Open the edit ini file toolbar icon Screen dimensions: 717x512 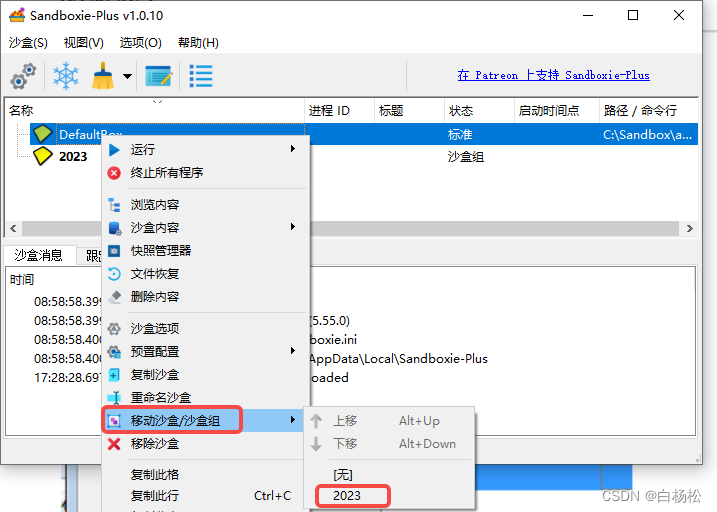[x=158, y=76]
